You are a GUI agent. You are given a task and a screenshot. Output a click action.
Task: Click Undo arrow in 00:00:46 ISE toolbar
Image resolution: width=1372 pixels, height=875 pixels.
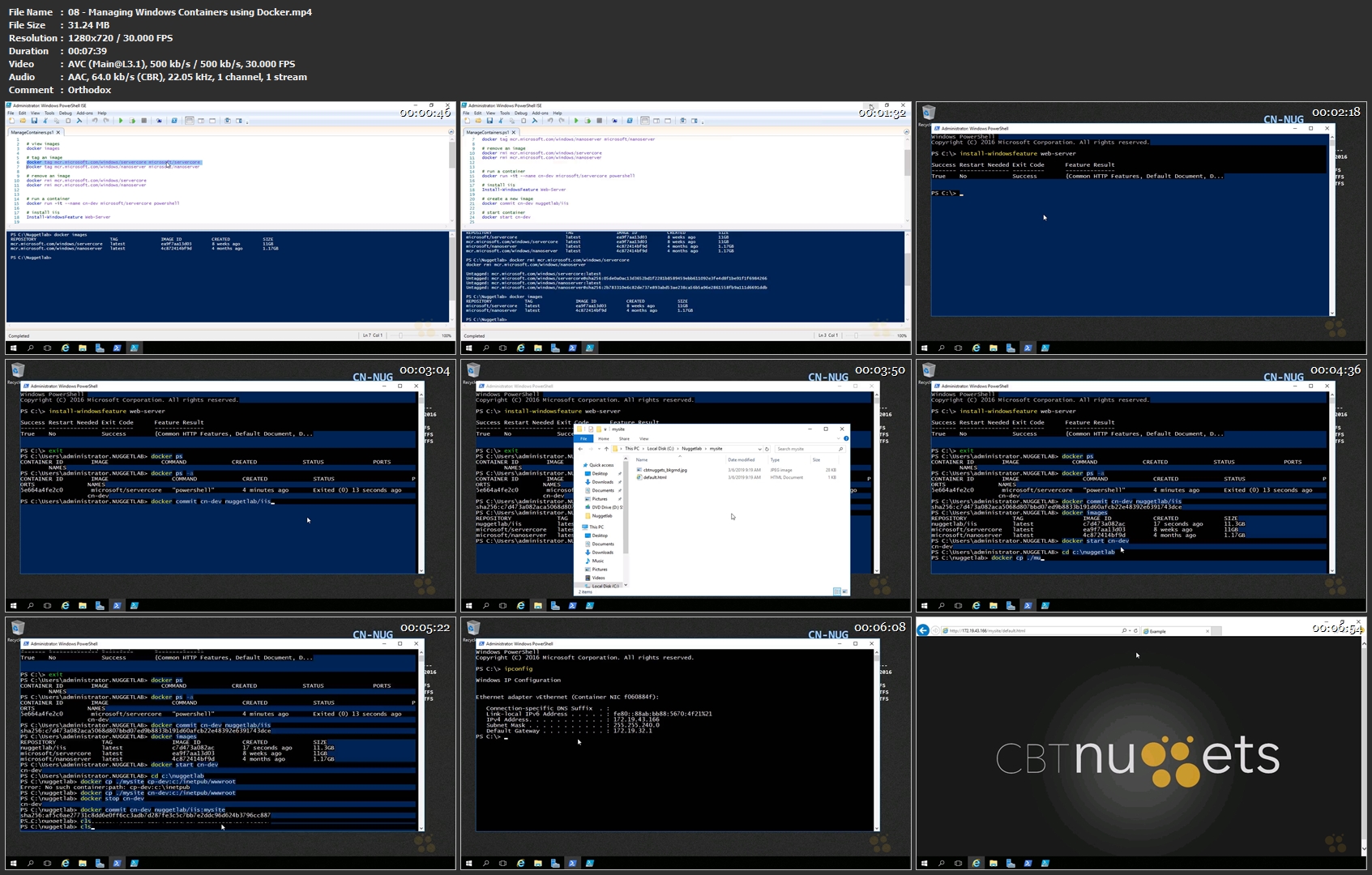pos(95,121)
